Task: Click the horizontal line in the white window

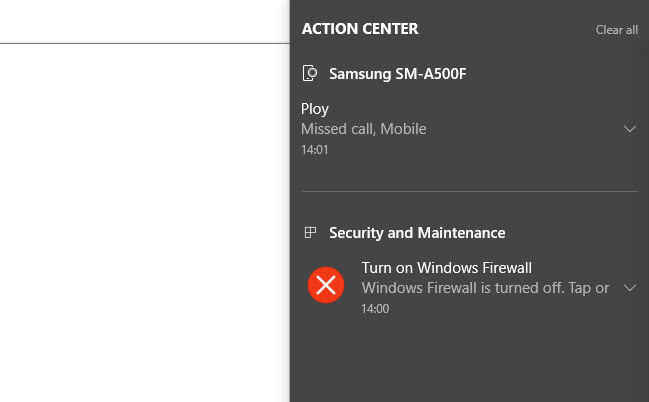Action: pyautogui.click(x=145, y=43)
